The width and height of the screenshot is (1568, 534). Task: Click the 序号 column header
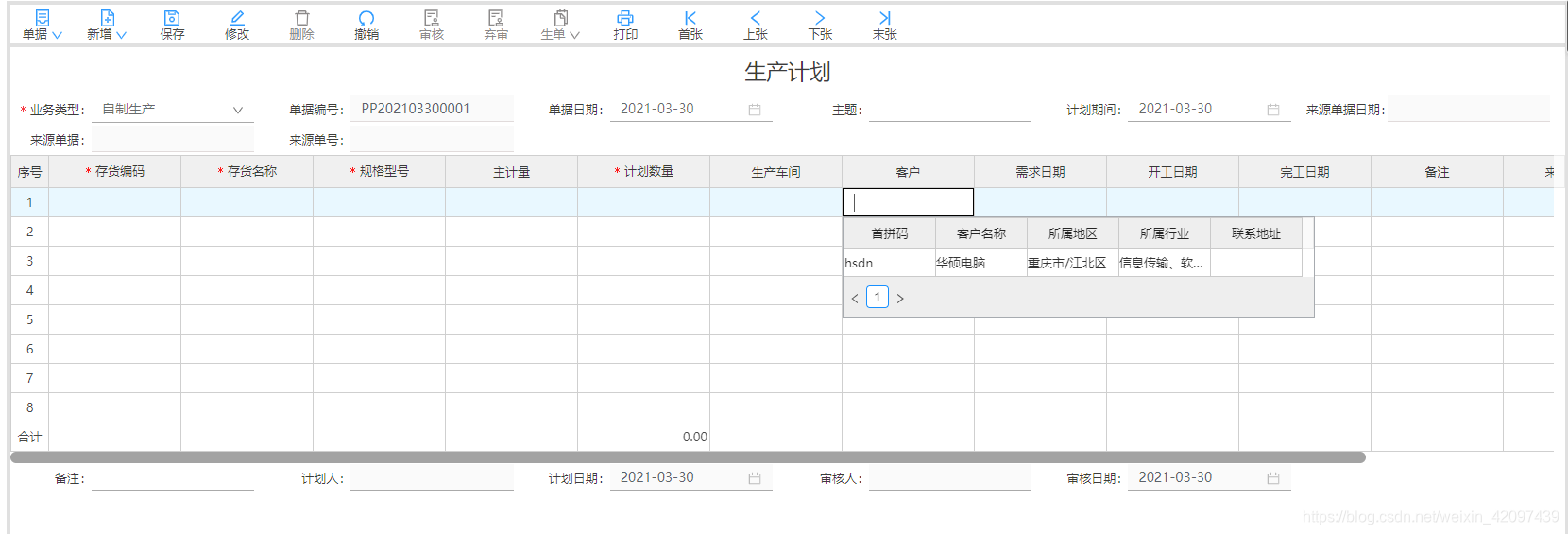[29, 172]
